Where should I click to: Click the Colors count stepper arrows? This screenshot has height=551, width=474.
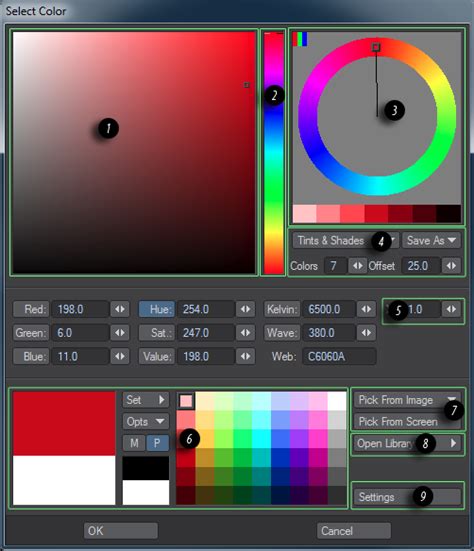pos(358,266)
